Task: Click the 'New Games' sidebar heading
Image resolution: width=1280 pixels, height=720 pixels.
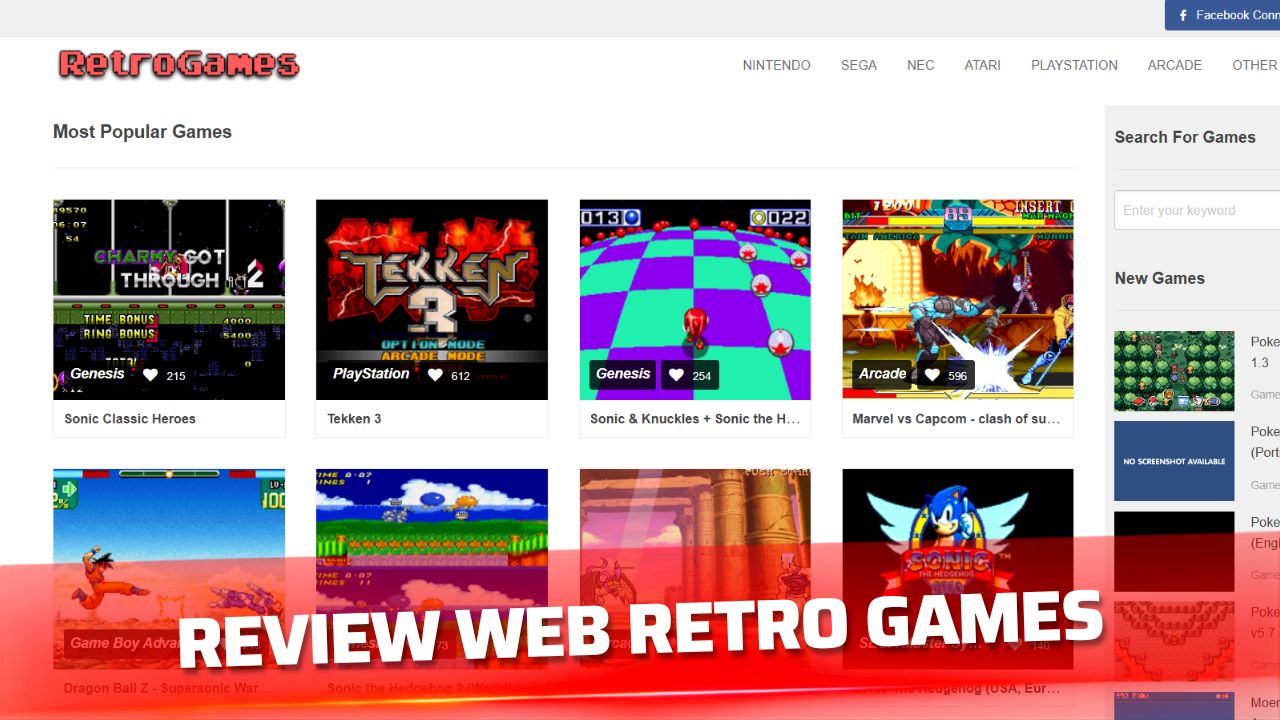Action: click(1160, 278)
